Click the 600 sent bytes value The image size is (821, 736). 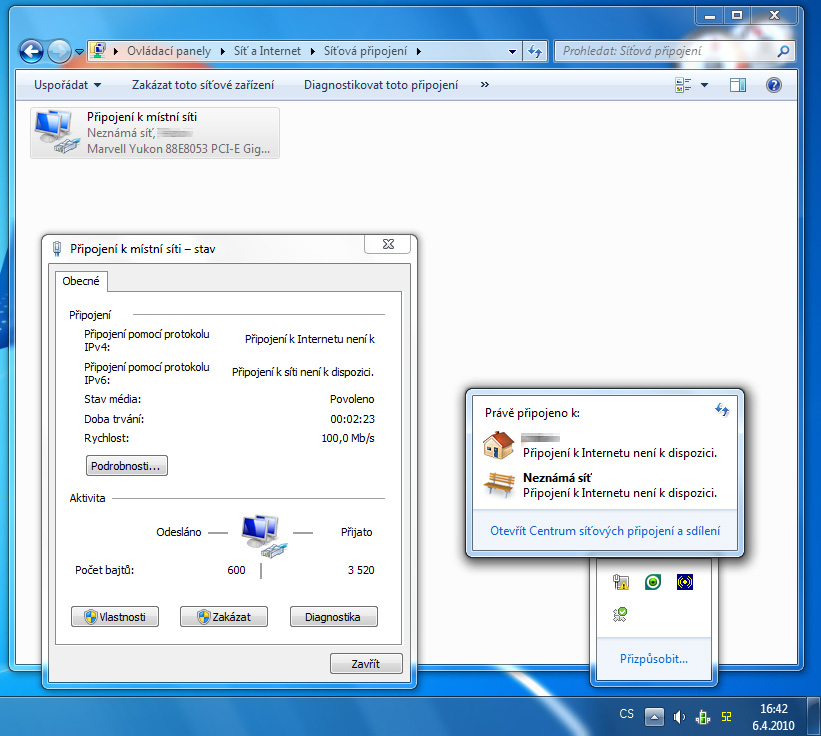click(x=236, y=570)
